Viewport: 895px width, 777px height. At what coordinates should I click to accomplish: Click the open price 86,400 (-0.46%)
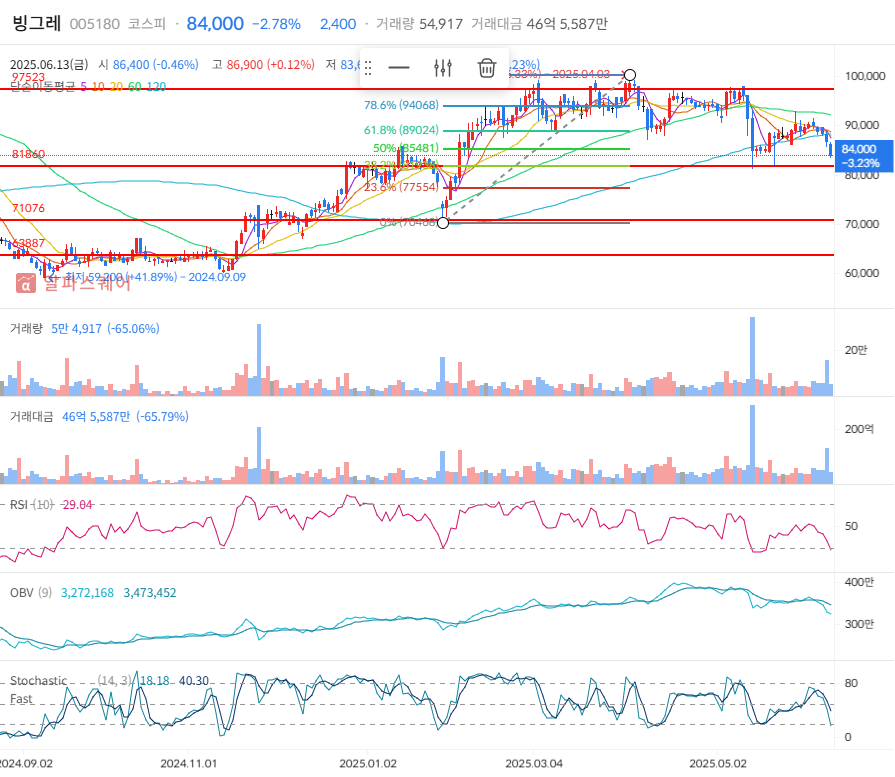pyautogui.click(x=155, y=65)
